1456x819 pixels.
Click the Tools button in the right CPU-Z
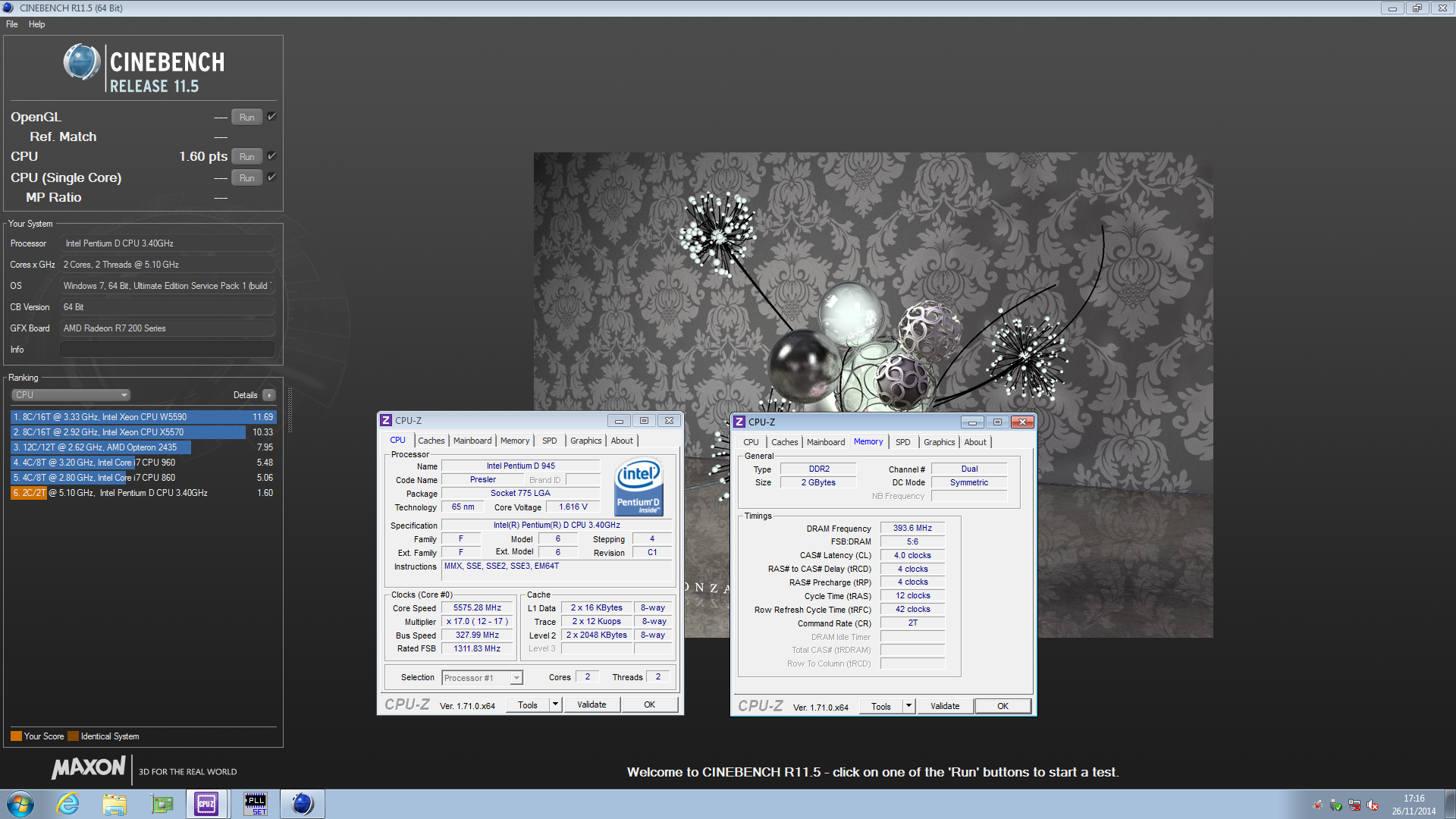click(x=881, y=706)
